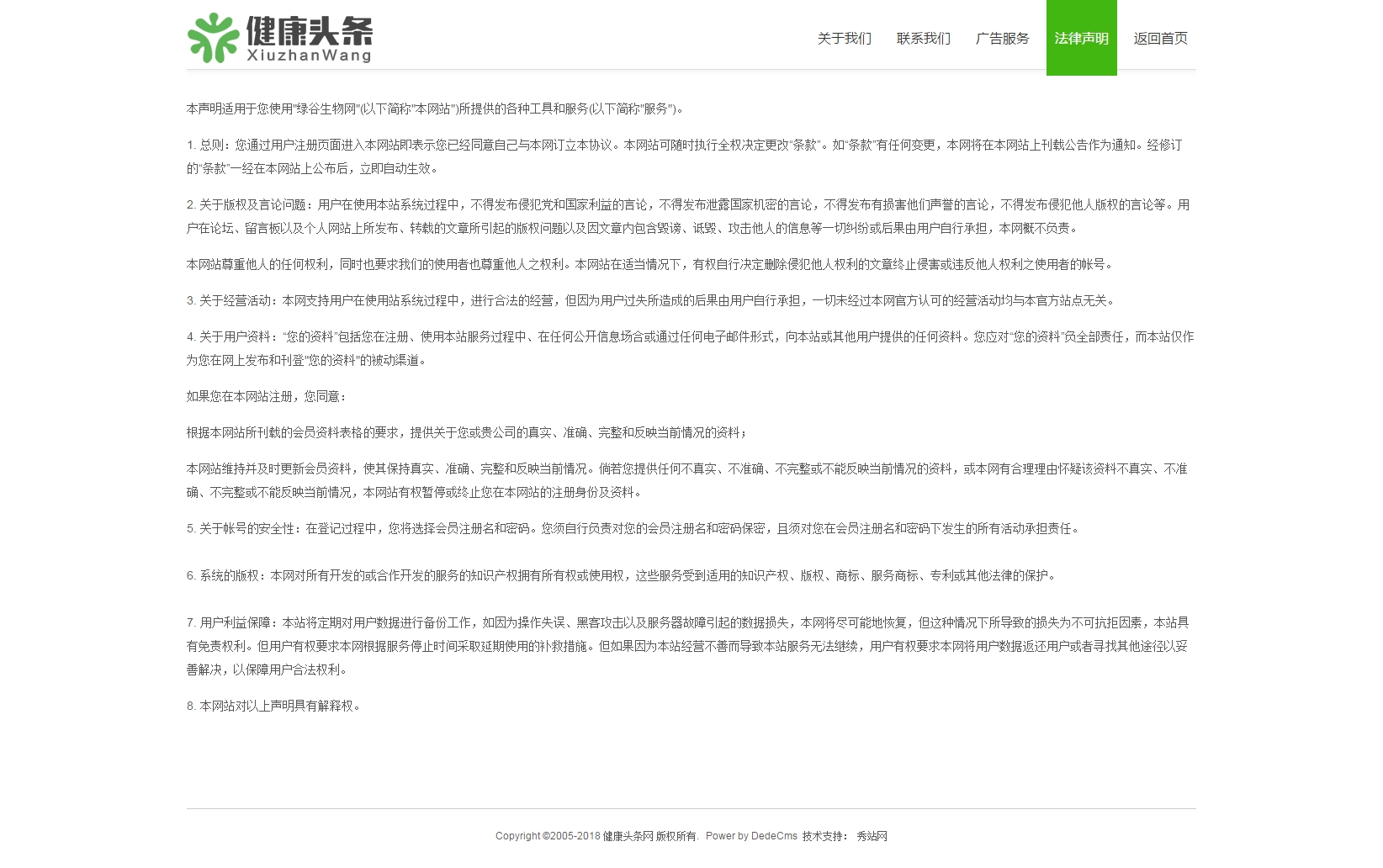
Task: Click the clause beginning 3. 关于经营活动
Action: pyautogui.click(x=652, y=300)
